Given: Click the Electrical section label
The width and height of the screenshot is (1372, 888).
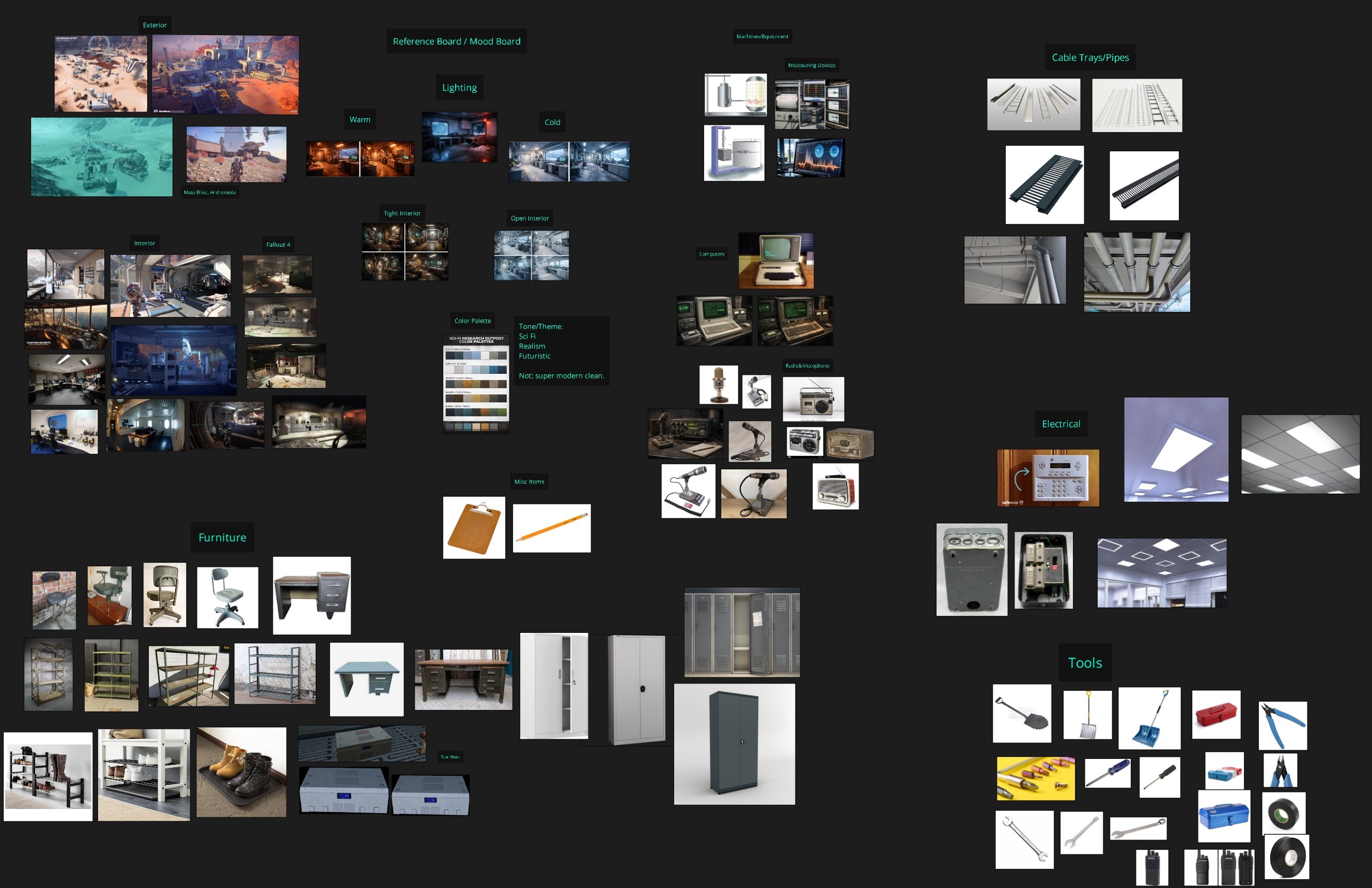Looking at the screenshot, I should coord(1060,424).
